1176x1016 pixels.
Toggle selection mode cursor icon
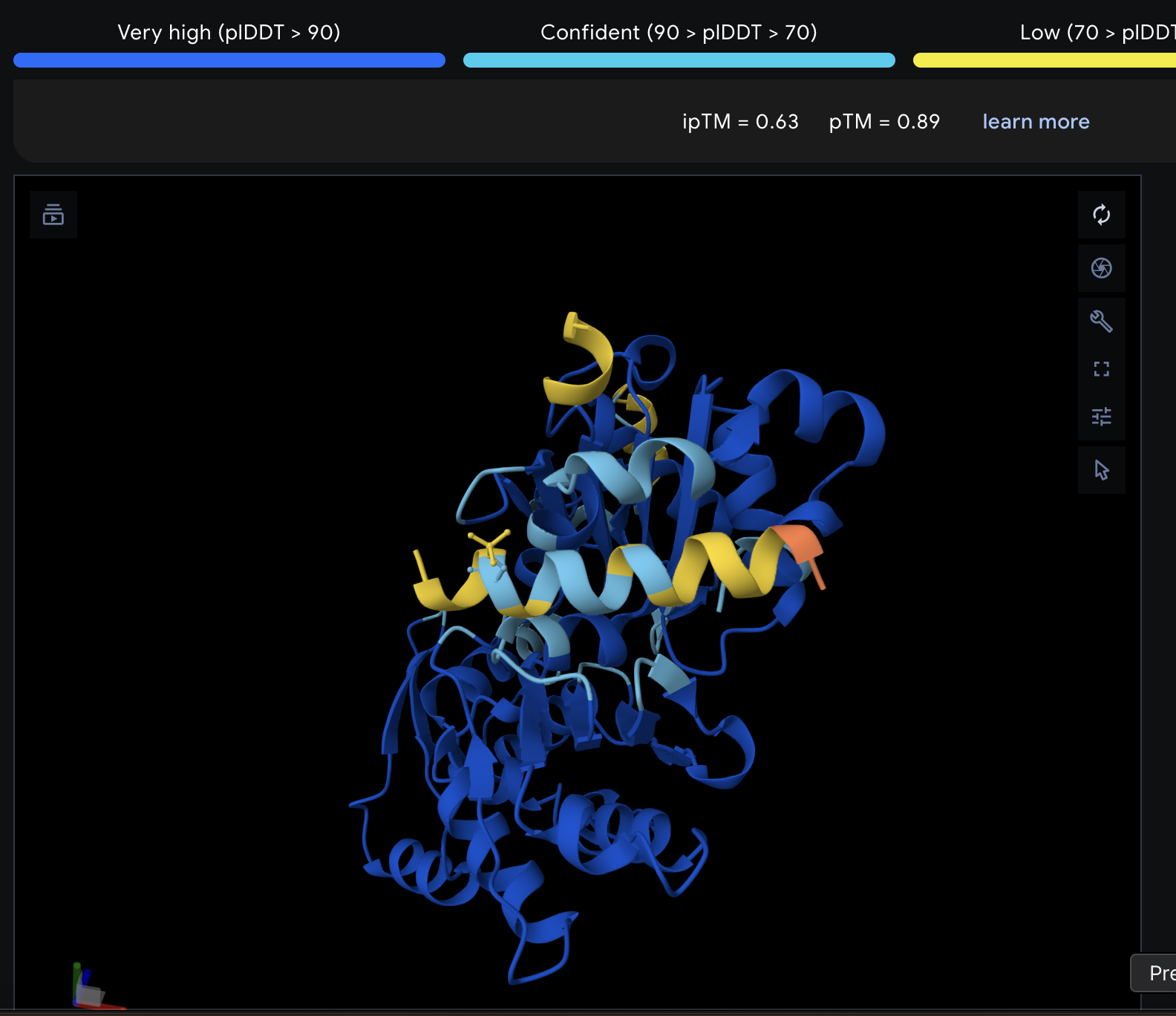(1101, 470)
